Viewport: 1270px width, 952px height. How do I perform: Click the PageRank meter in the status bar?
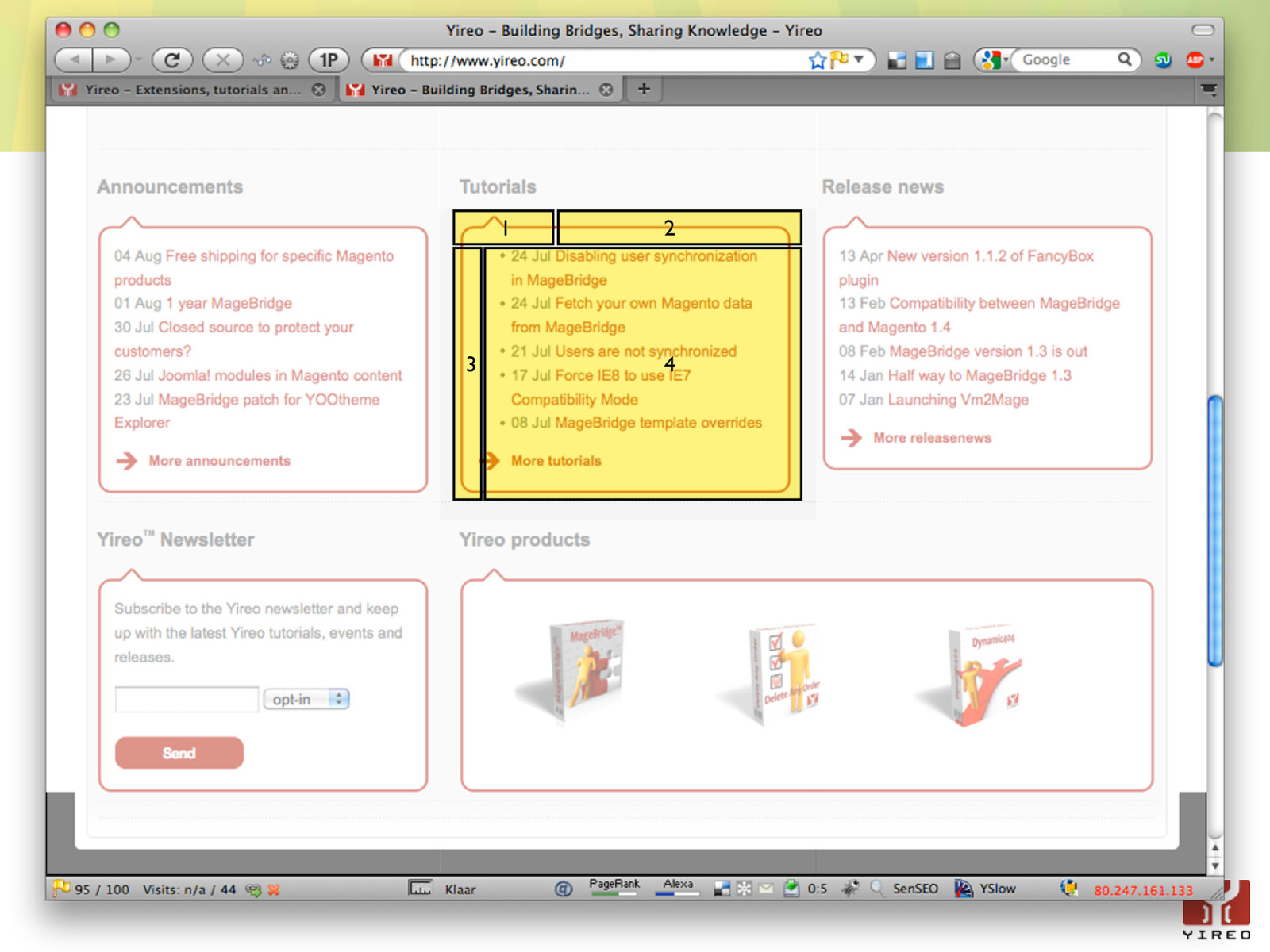[x=614, y=887]
